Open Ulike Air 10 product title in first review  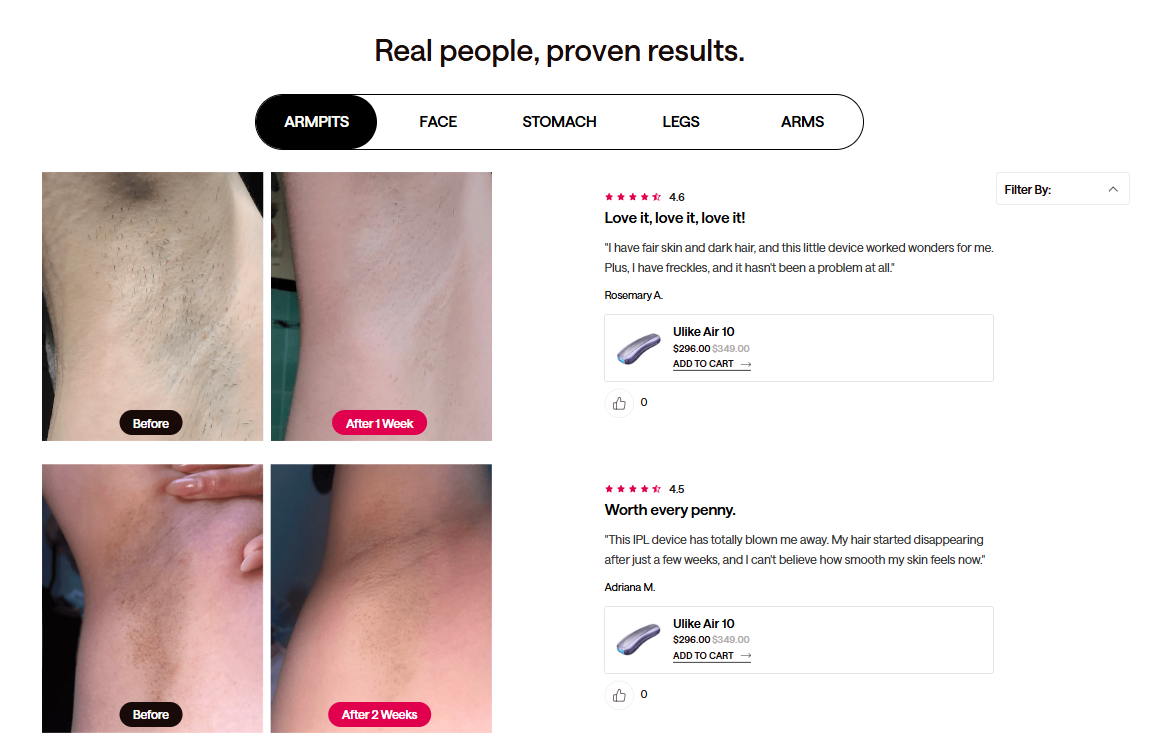[704, 332]
